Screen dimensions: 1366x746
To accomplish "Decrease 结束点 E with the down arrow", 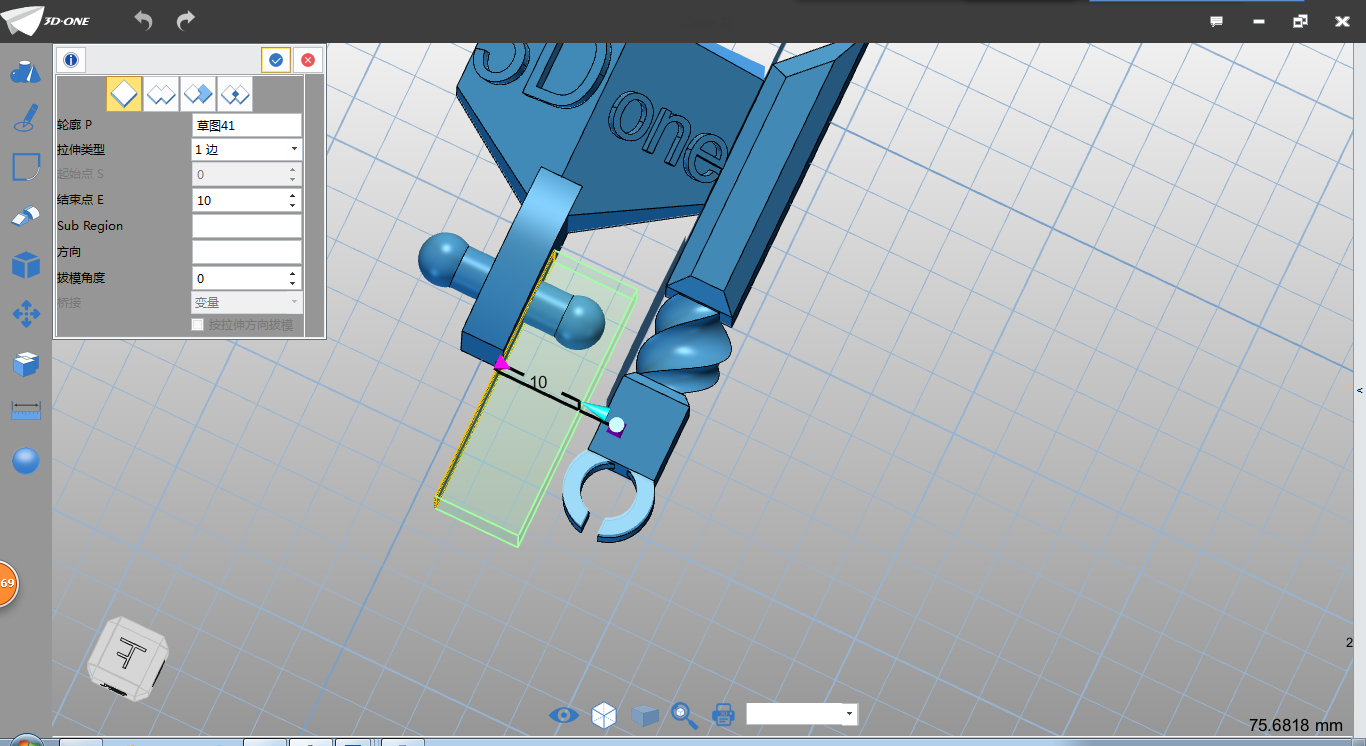I will pyautogui.click(x=293, y=206).
